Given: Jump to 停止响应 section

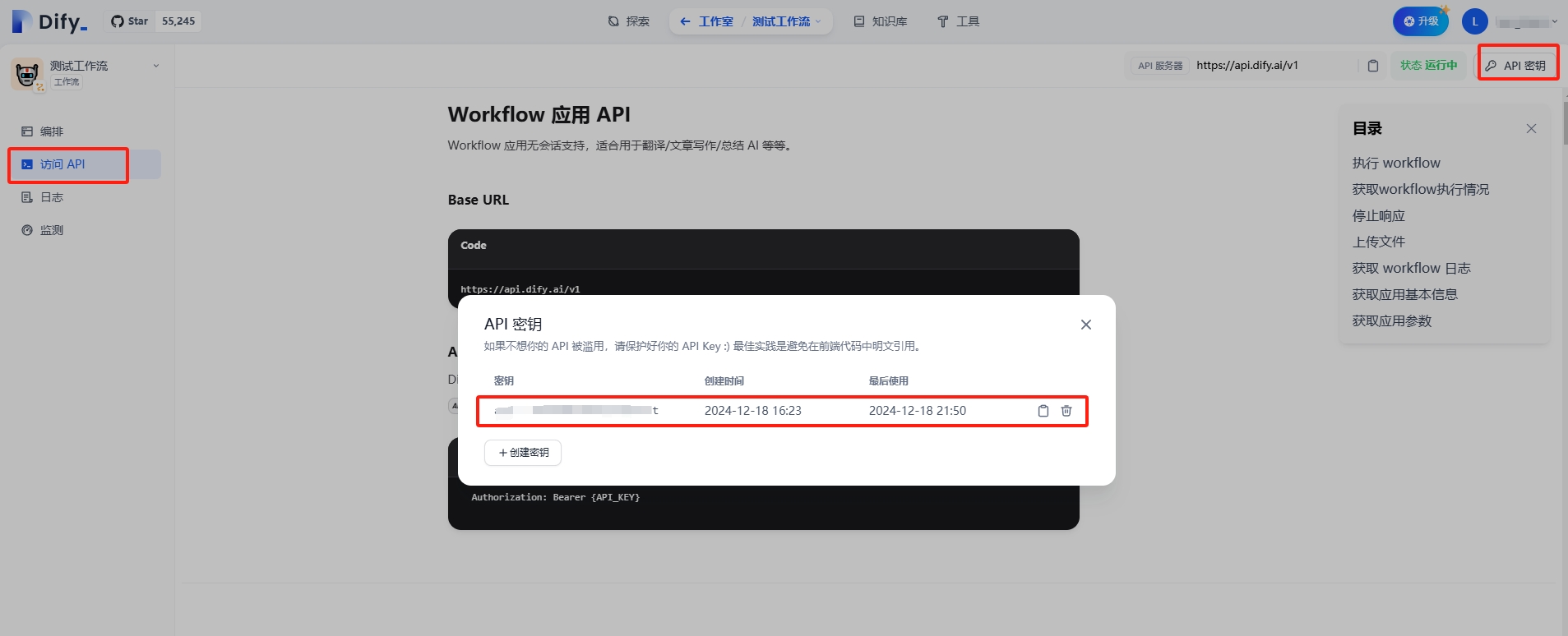Looking at the screenshot, I should [1379, 215].
